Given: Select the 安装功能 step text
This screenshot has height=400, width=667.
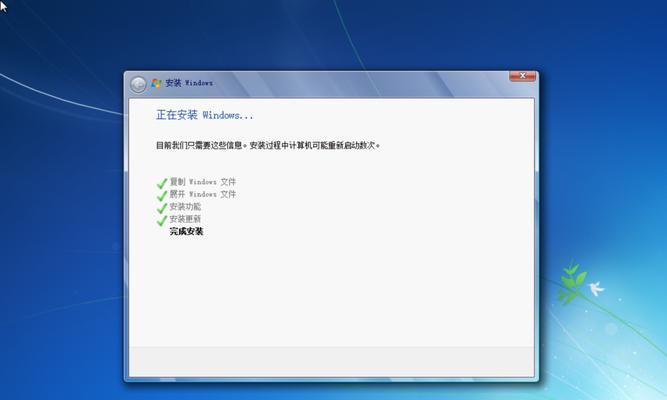Looking at the screenshot, I should [185, 206].
